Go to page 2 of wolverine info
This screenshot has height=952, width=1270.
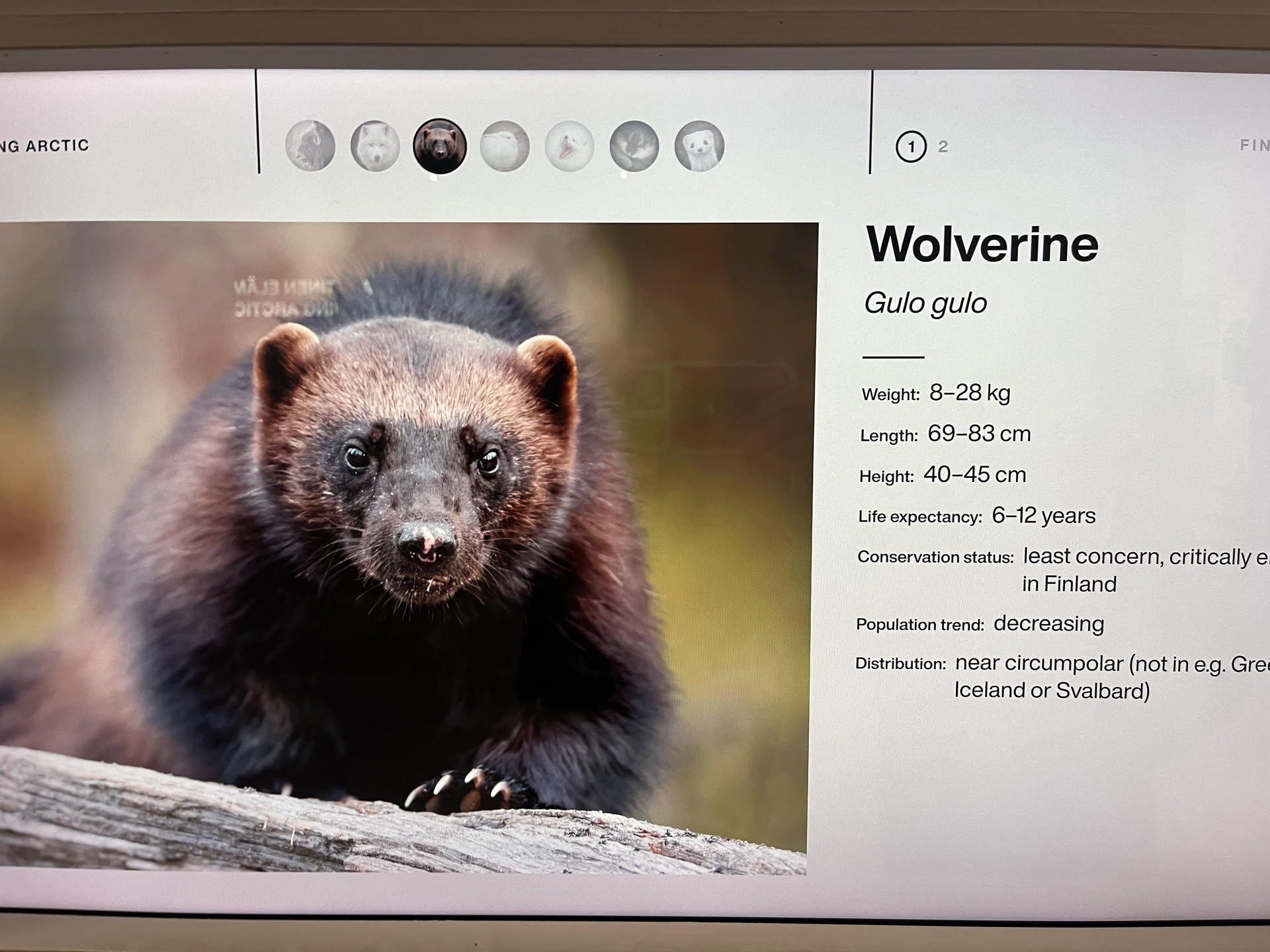coord(943,147)
